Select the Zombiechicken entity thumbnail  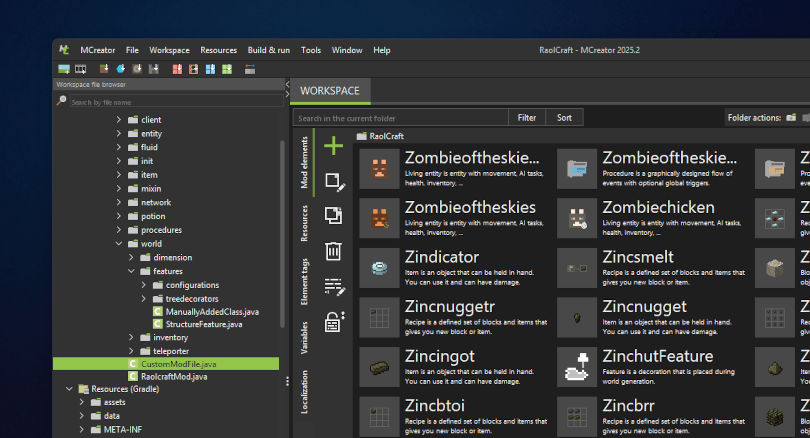(x=577, y=218)
